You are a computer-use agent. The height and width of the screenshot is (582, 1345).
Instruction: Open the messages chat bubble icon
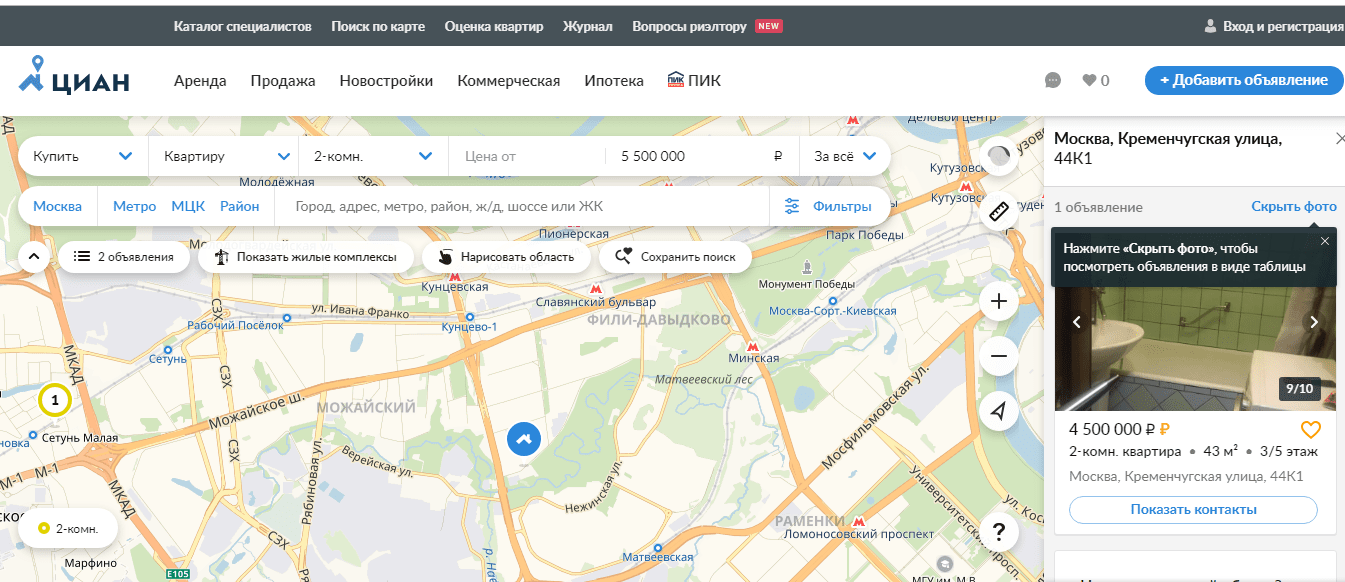[1052, 81]
